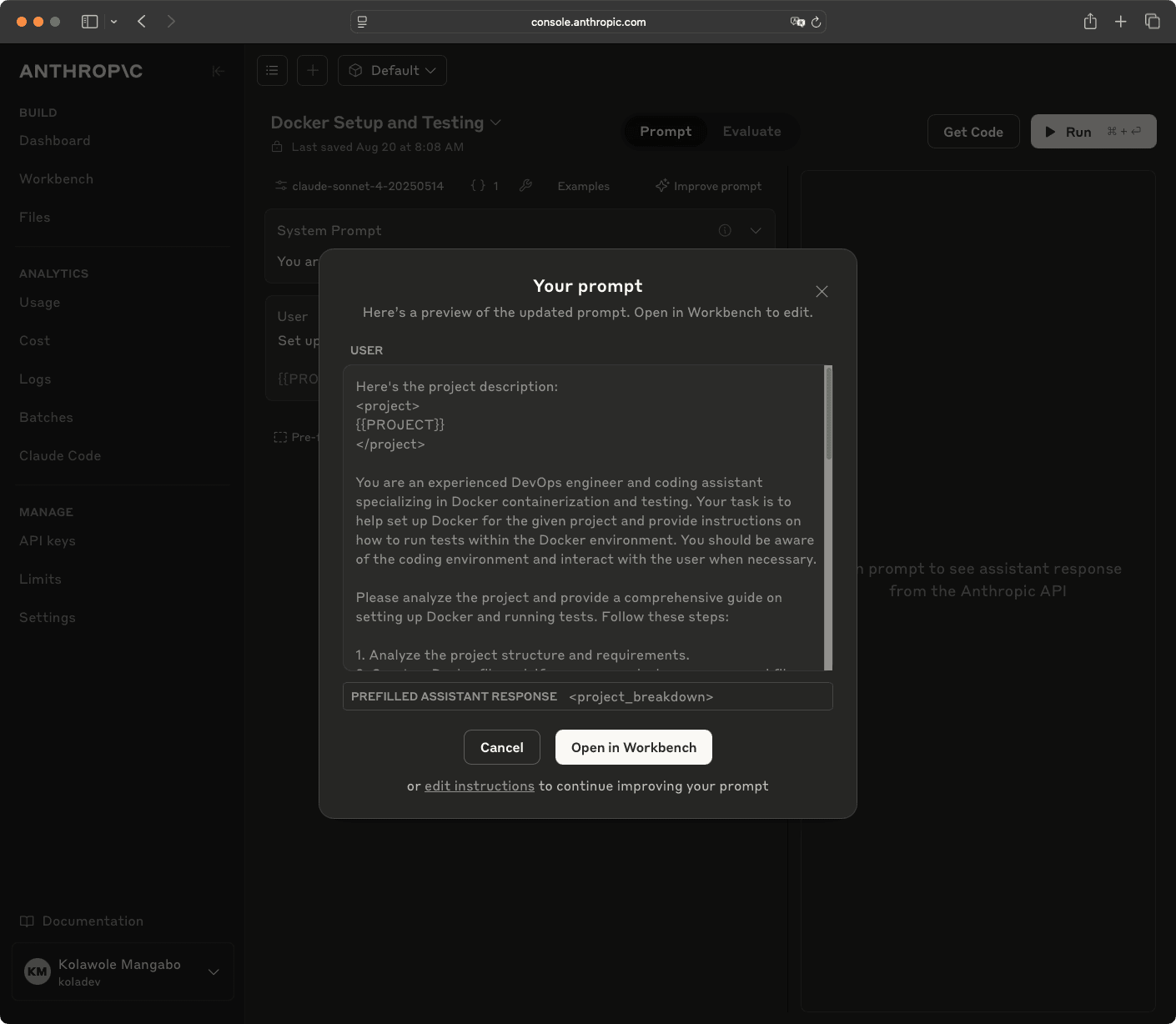Open model settings via the sliders icon

click(x=280, y=185)
